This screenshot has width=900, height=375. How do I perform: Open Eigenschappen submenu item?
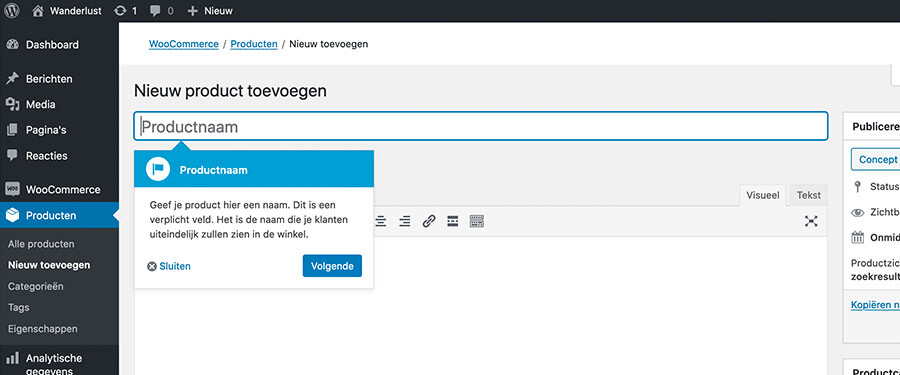pyautogui.click(x=42, y=329)
